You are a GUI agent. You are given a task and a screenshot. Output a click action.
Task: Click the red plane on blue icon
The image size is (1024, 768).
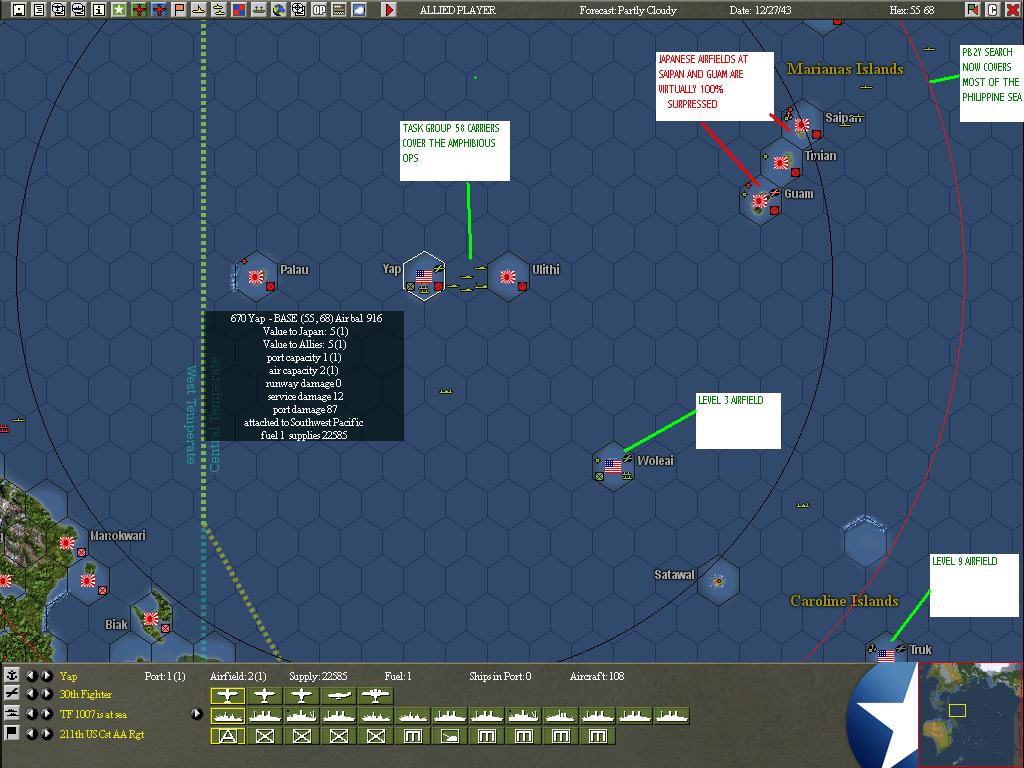[159, 10]
